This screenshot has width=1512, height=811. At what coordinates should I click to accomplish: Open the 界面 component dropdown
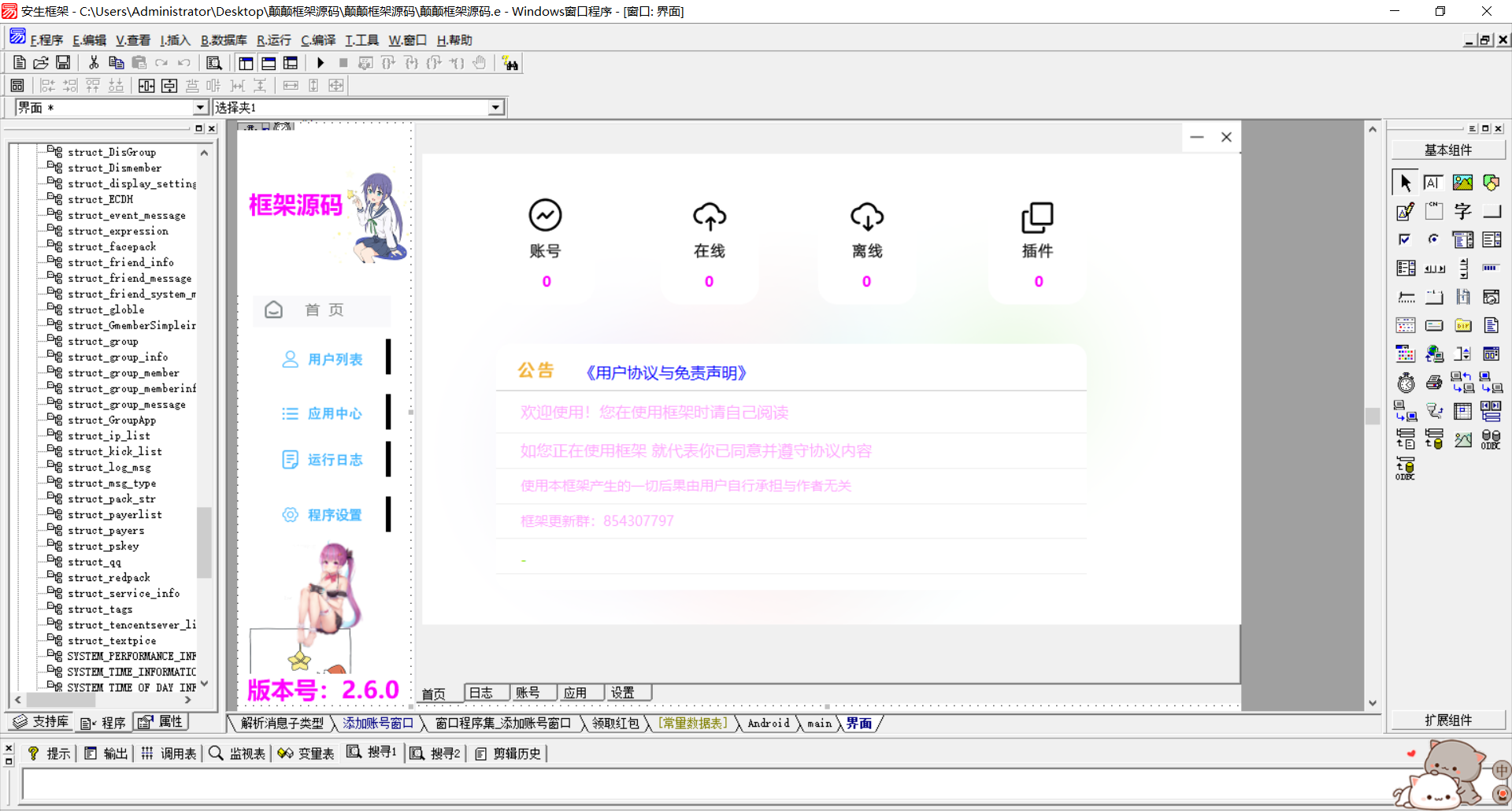pos(200,108)
